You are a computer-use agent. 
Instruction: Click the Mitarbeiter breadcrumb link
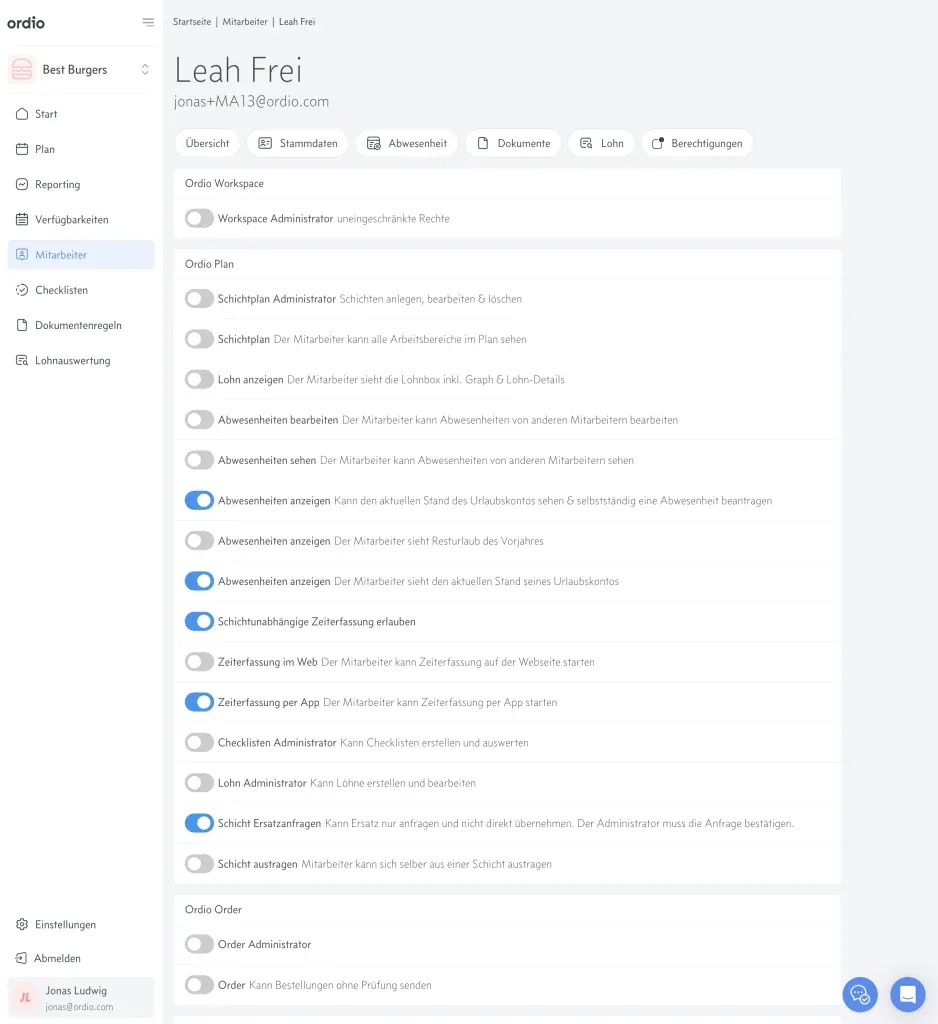(x=245, y=22)
